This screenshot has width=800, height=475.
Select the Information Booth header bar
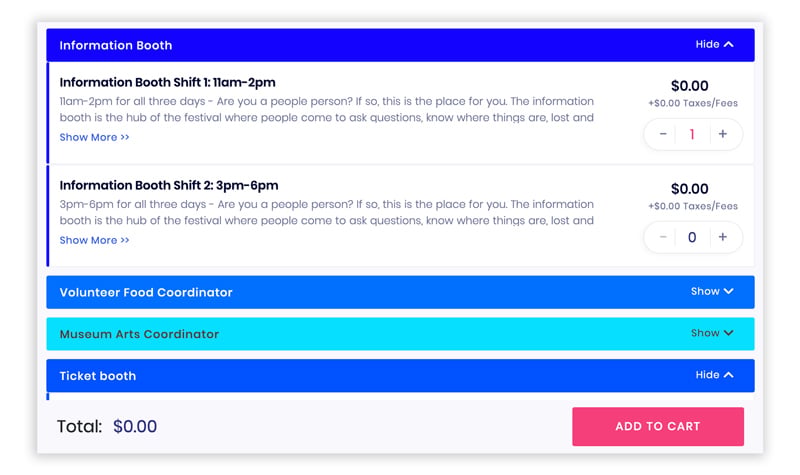401,45
